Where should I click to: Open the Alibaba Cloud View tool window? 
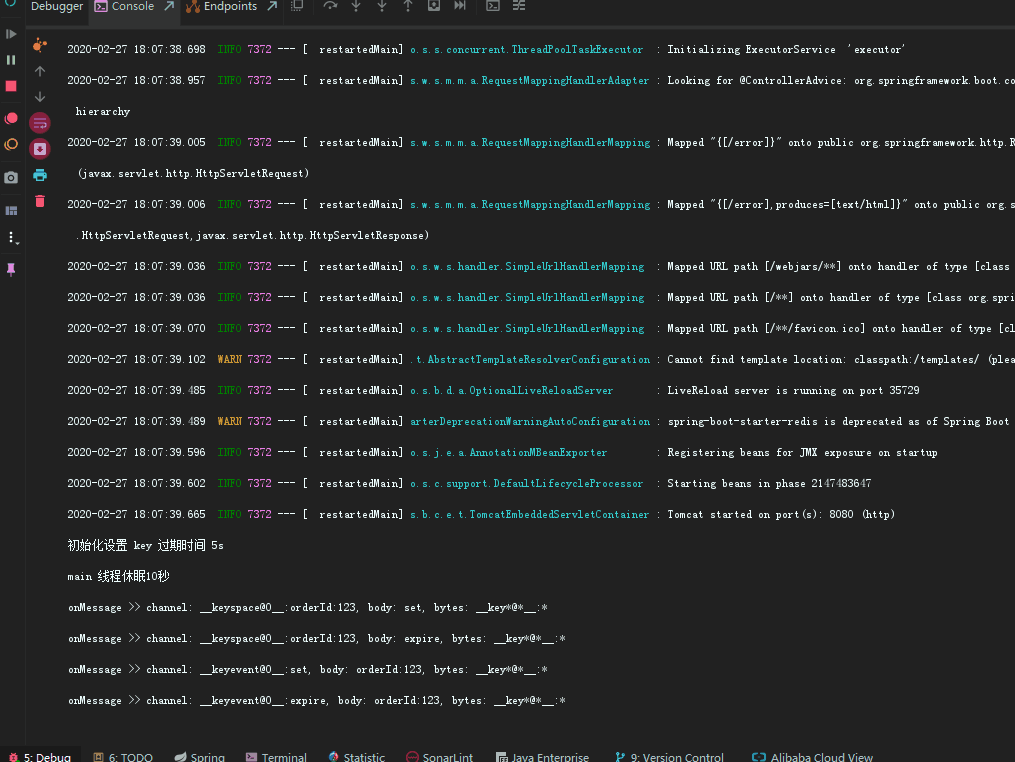tap(812, 756)
